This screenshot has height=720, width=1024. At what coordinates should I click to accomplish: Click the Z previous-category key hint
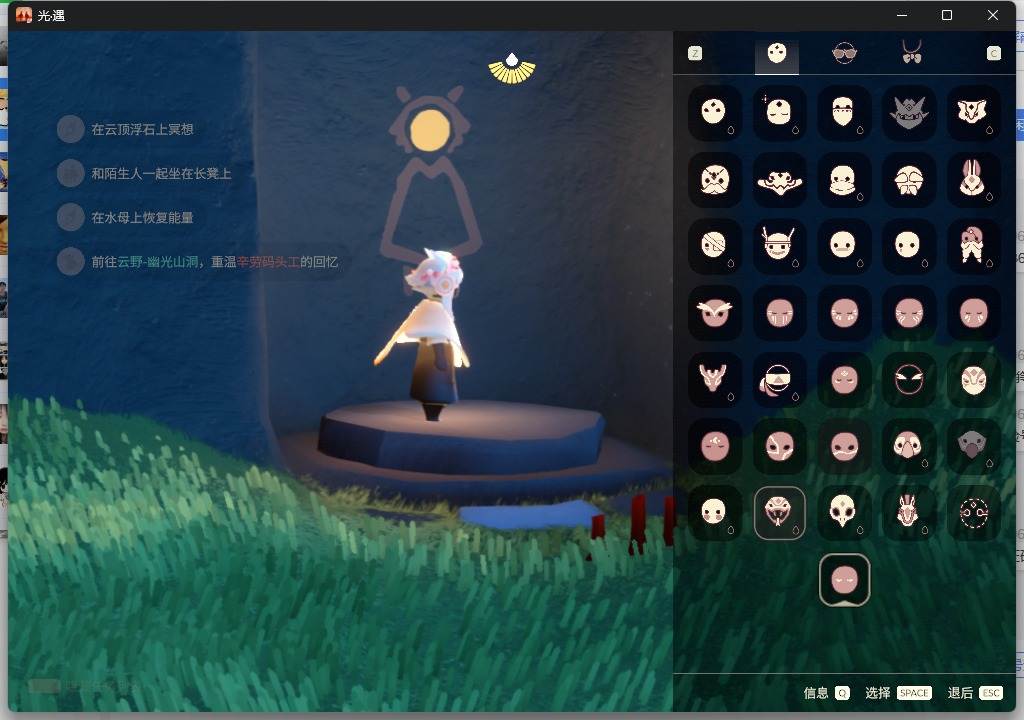pyautogui.click(x=695, y=54)
